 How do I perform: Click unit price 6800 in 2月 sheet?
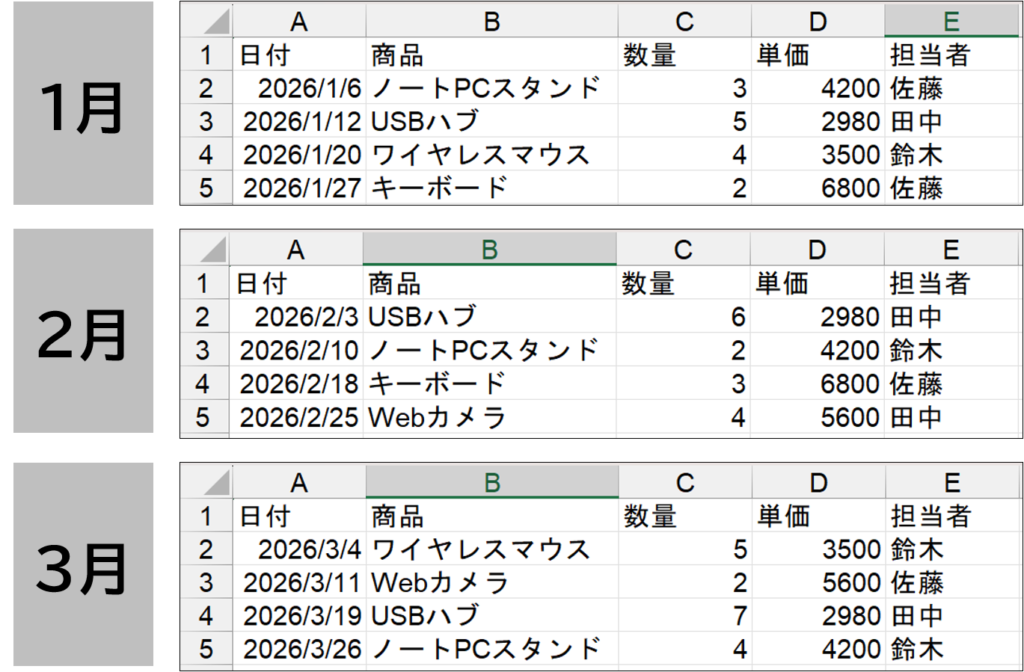coord(816,384)
